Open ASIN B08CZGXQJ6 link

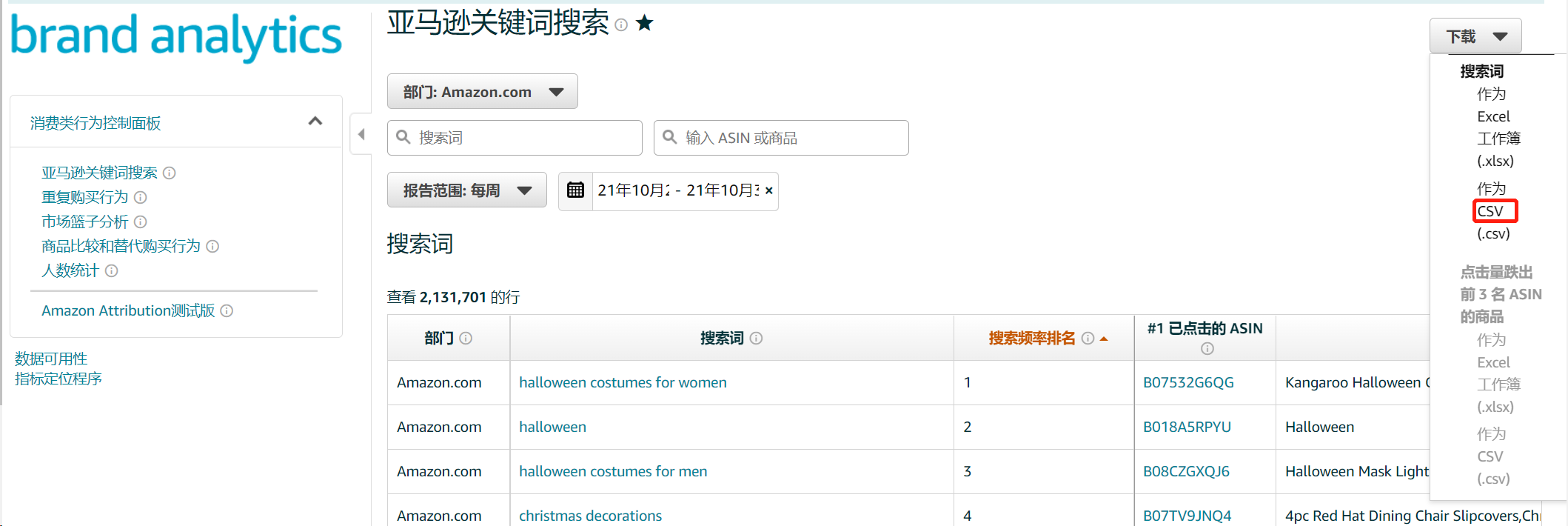coord(1186,471)
